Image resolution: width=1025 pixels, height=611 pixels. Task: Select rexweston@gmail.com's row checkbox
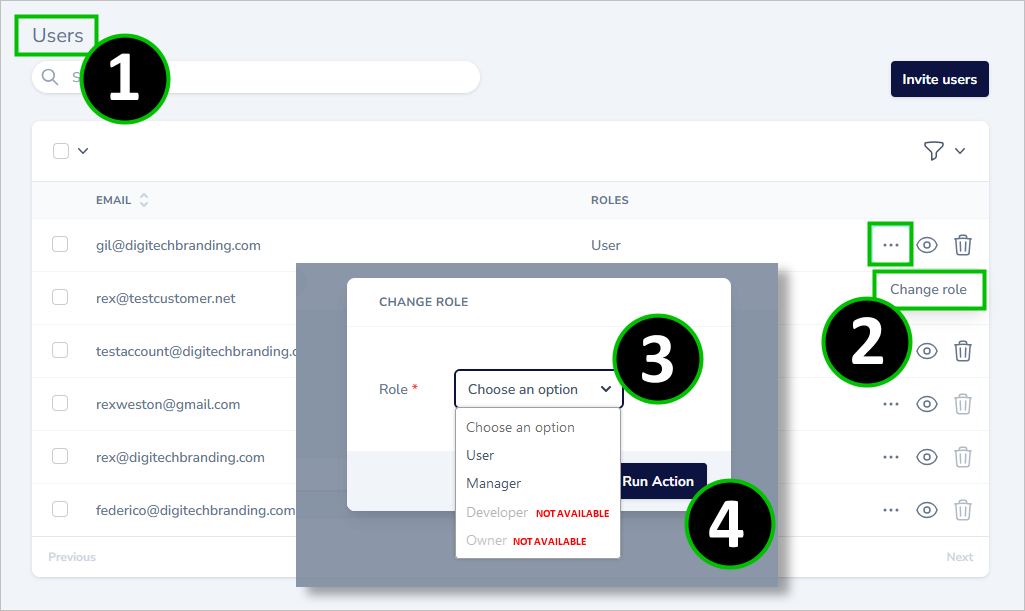[59, 404]
